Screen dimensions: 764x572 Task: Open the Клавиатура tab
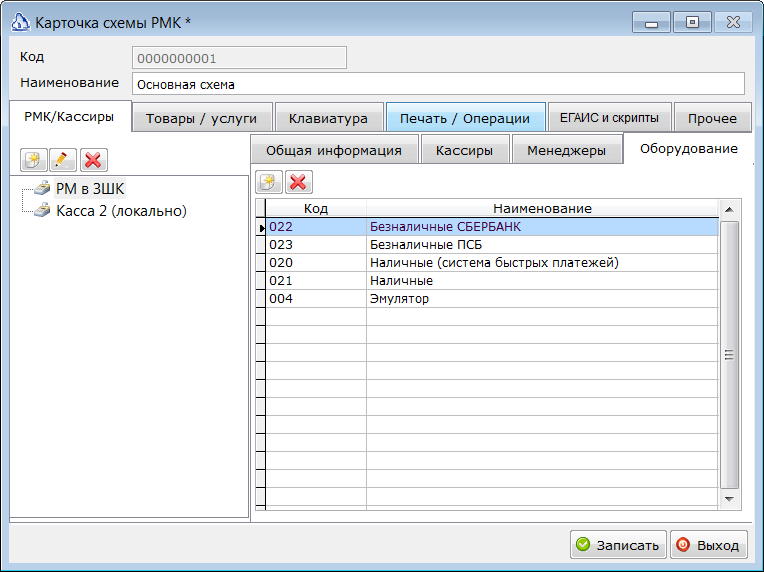(328, 118)
